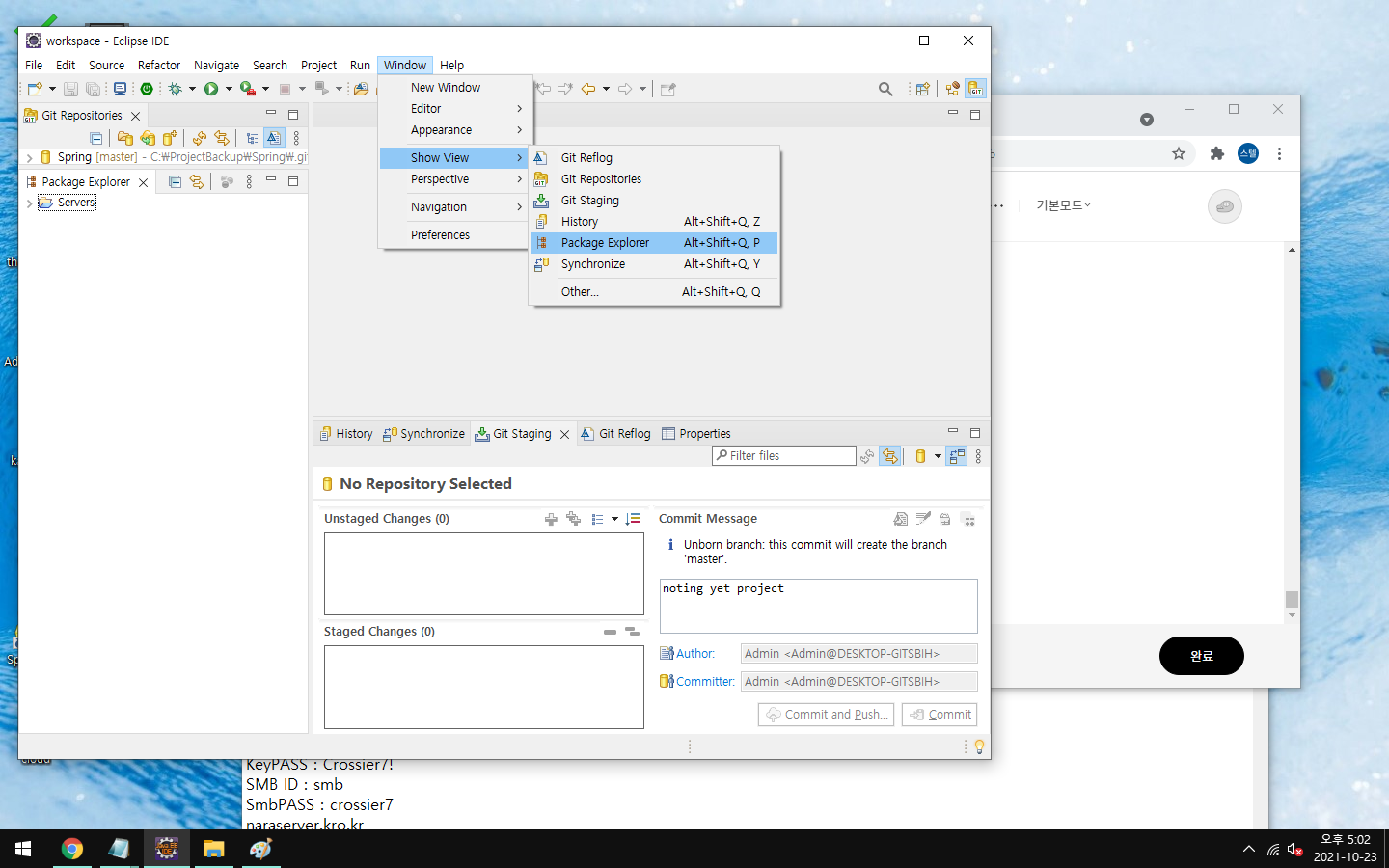Click Clone a Git repository icon
The width and height of the screenshot is (1389, 868).
click(x=148, y=138)
